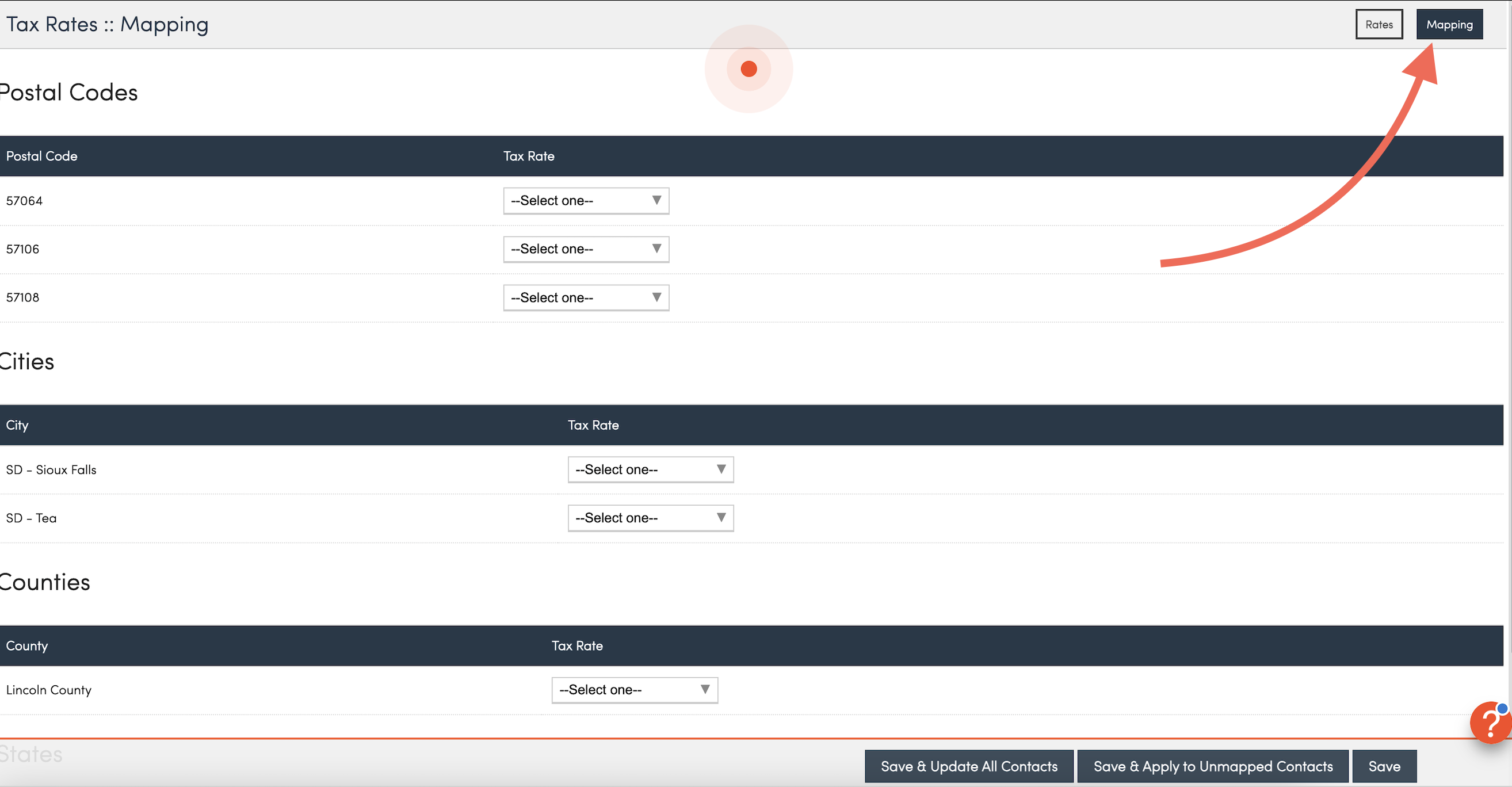Click the City column header
The height and width of the screenshot is (787, 1512).
(x=17, y=425)
